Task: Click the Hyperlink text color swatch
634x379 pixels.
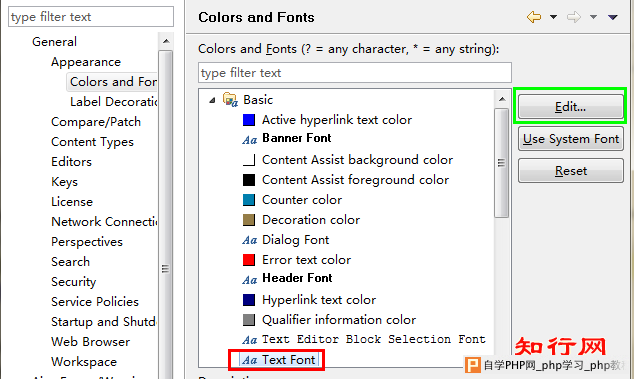Action: 249,300
